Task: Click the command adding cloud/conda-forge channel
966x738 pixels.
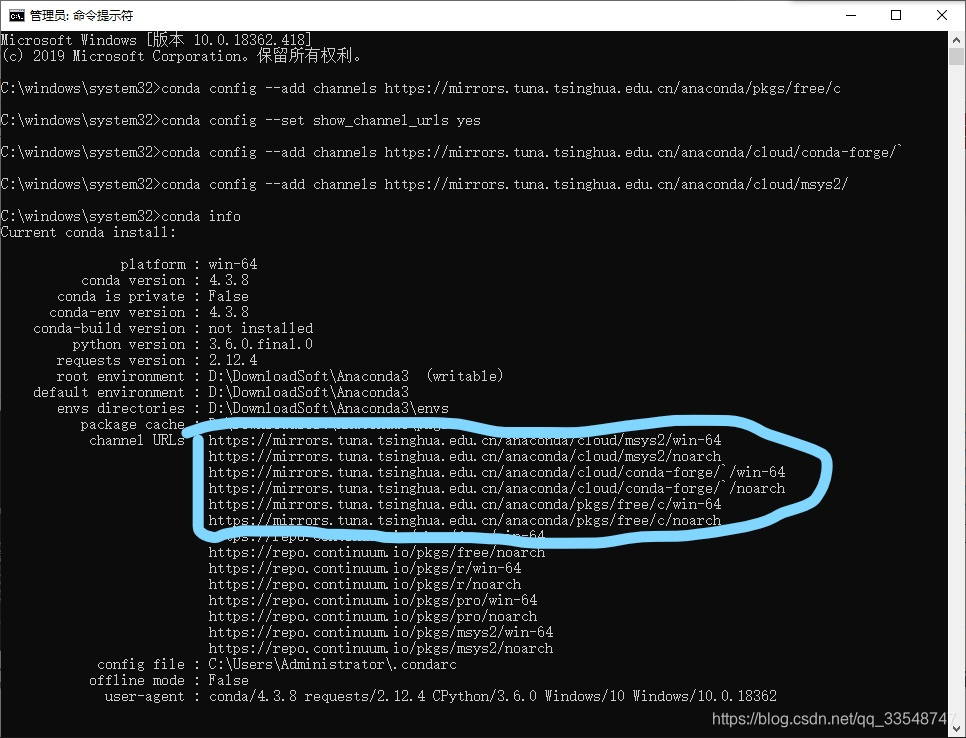Action: click(x=451, y=152)
